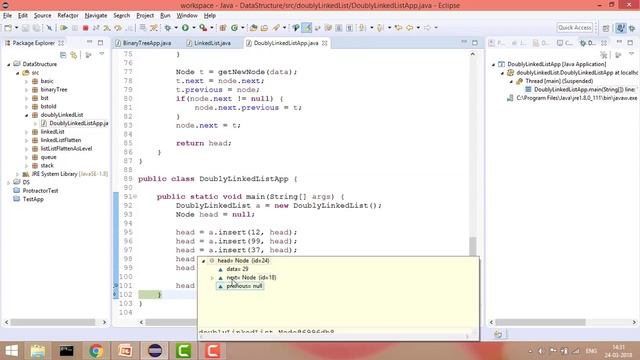
Task: Click the New Java Class icon
Action: (234, 28)
